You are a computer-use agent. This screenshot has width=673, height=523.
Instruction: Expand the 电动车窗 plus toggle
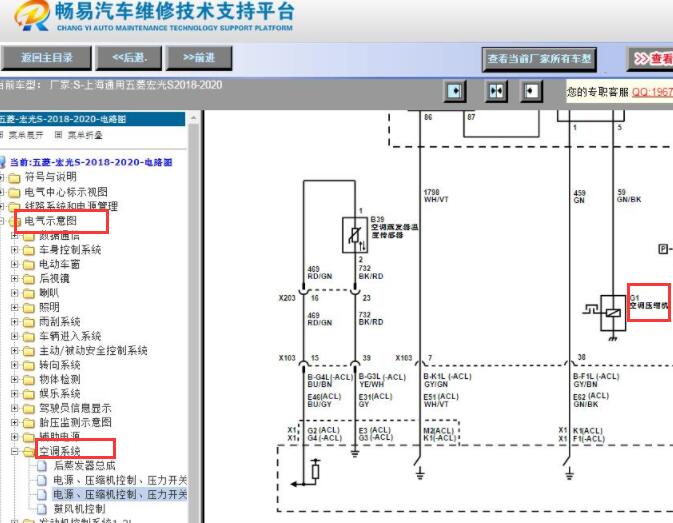[x=15, y=264]
